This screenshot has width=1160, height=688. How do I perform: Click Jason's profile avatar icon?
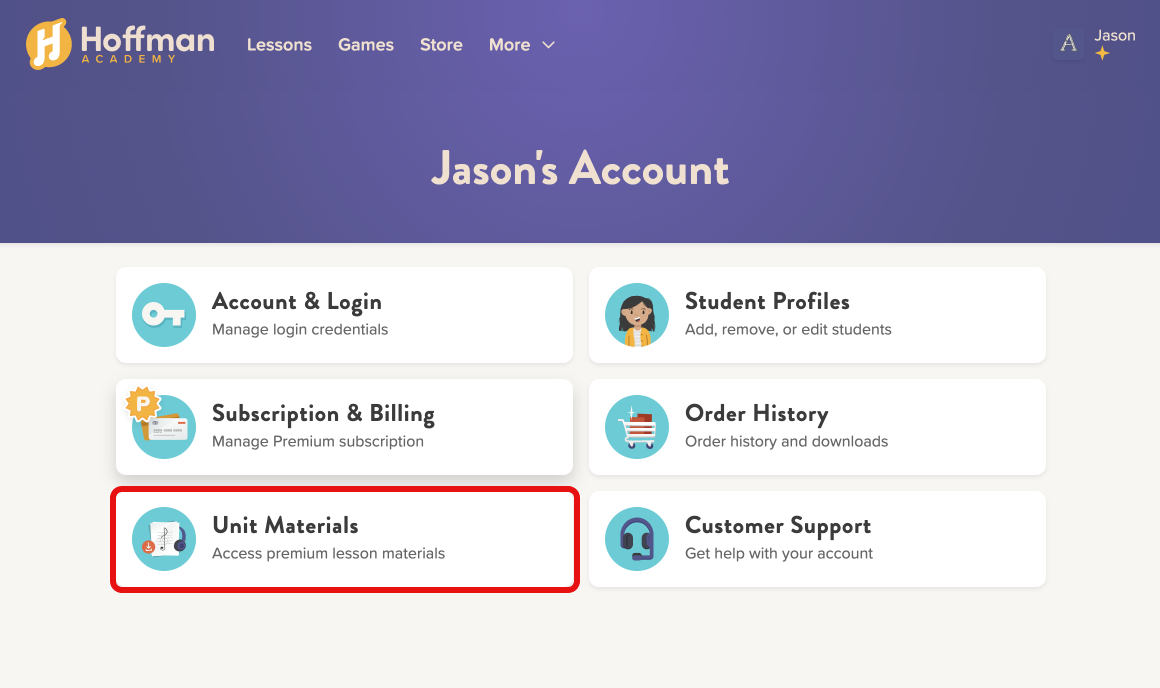tap(1068, 44)
